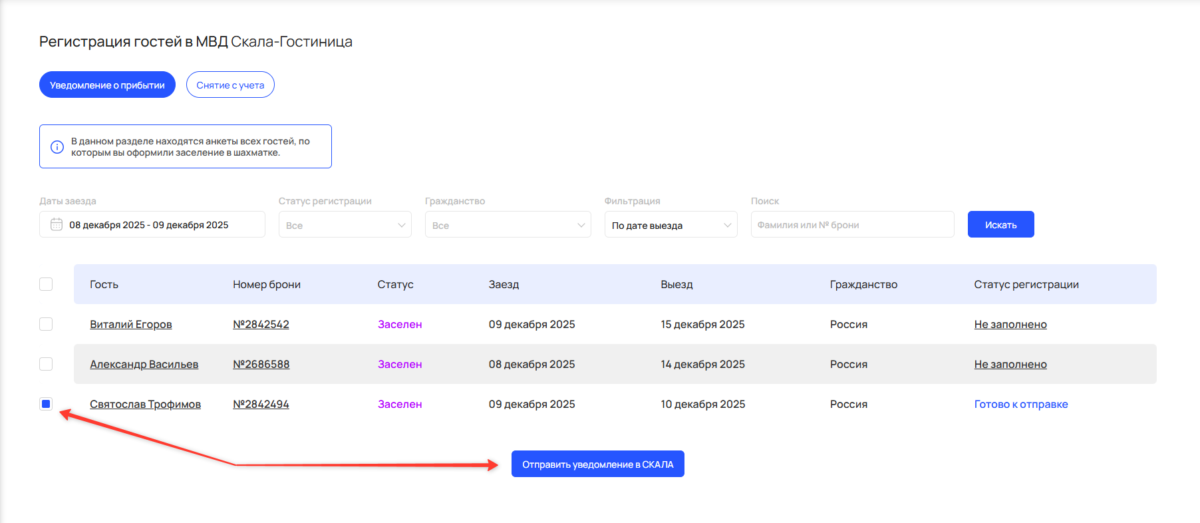
Task: Open the Фильтрация dropdown showing По дате выезда
Action: coord(670,225)
